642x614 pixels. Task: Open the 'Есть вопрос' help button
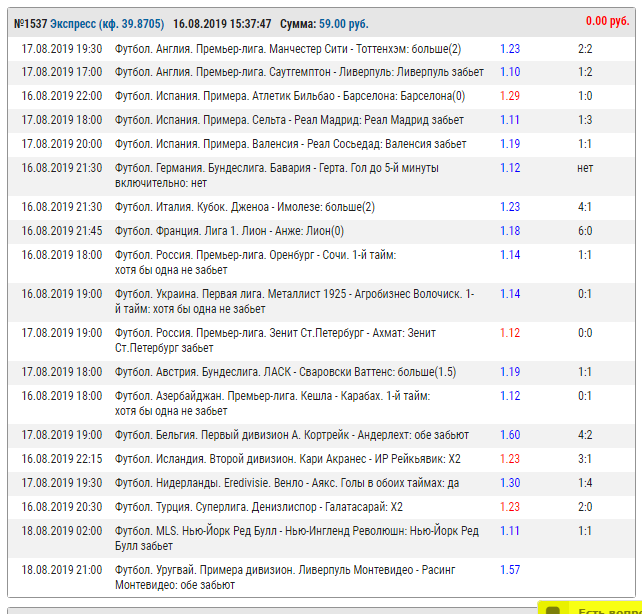click(603, 608)
